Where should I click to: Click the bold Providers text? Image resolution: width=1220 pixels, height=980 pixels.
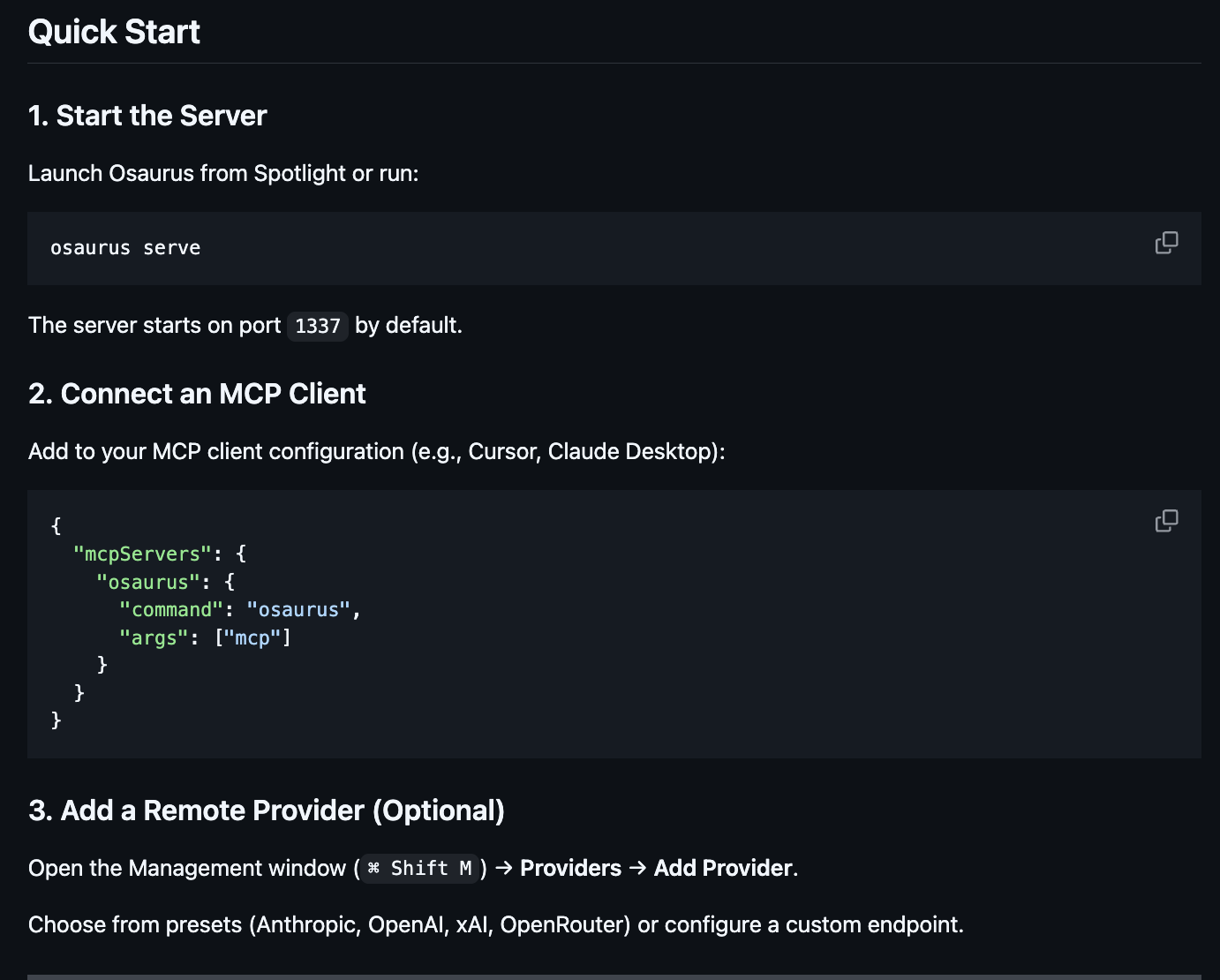(570, 869)
